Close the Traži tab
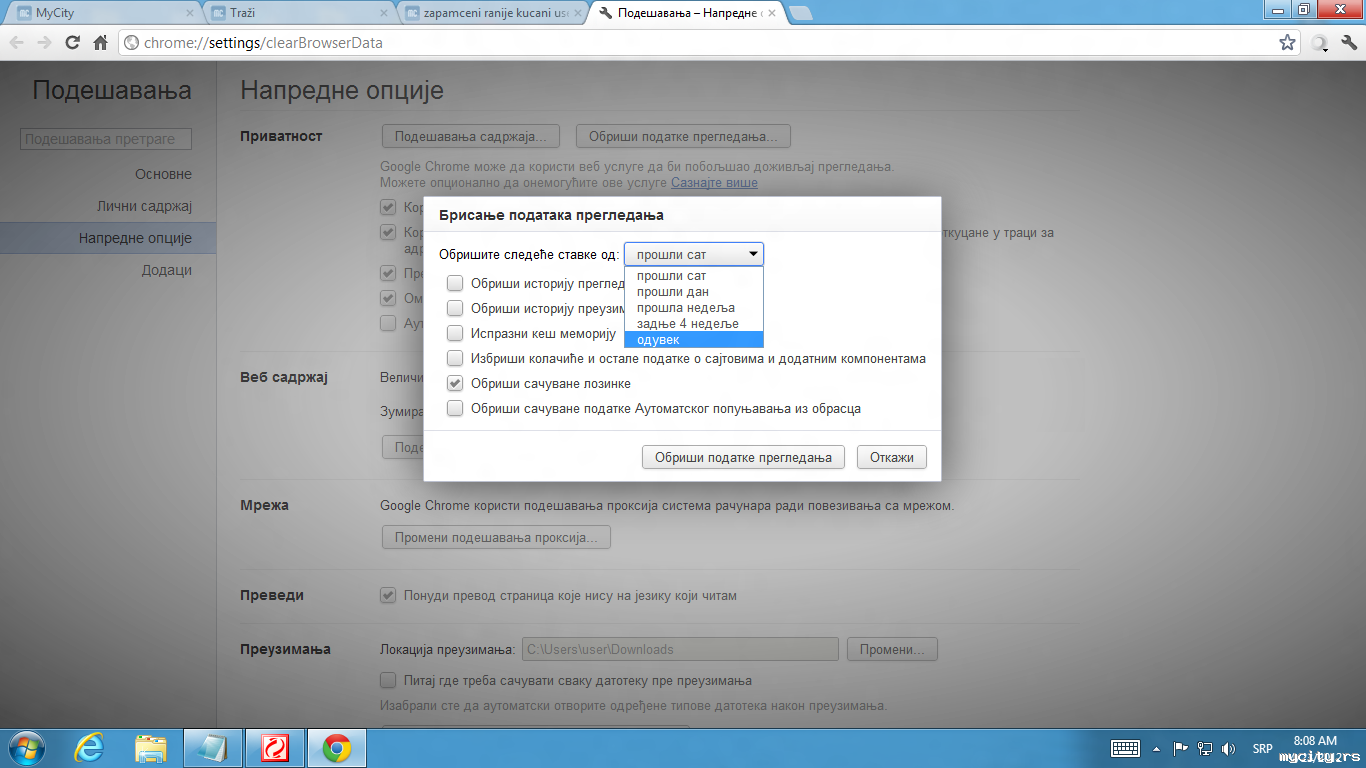1366x768 pixels. click(385, 13)
